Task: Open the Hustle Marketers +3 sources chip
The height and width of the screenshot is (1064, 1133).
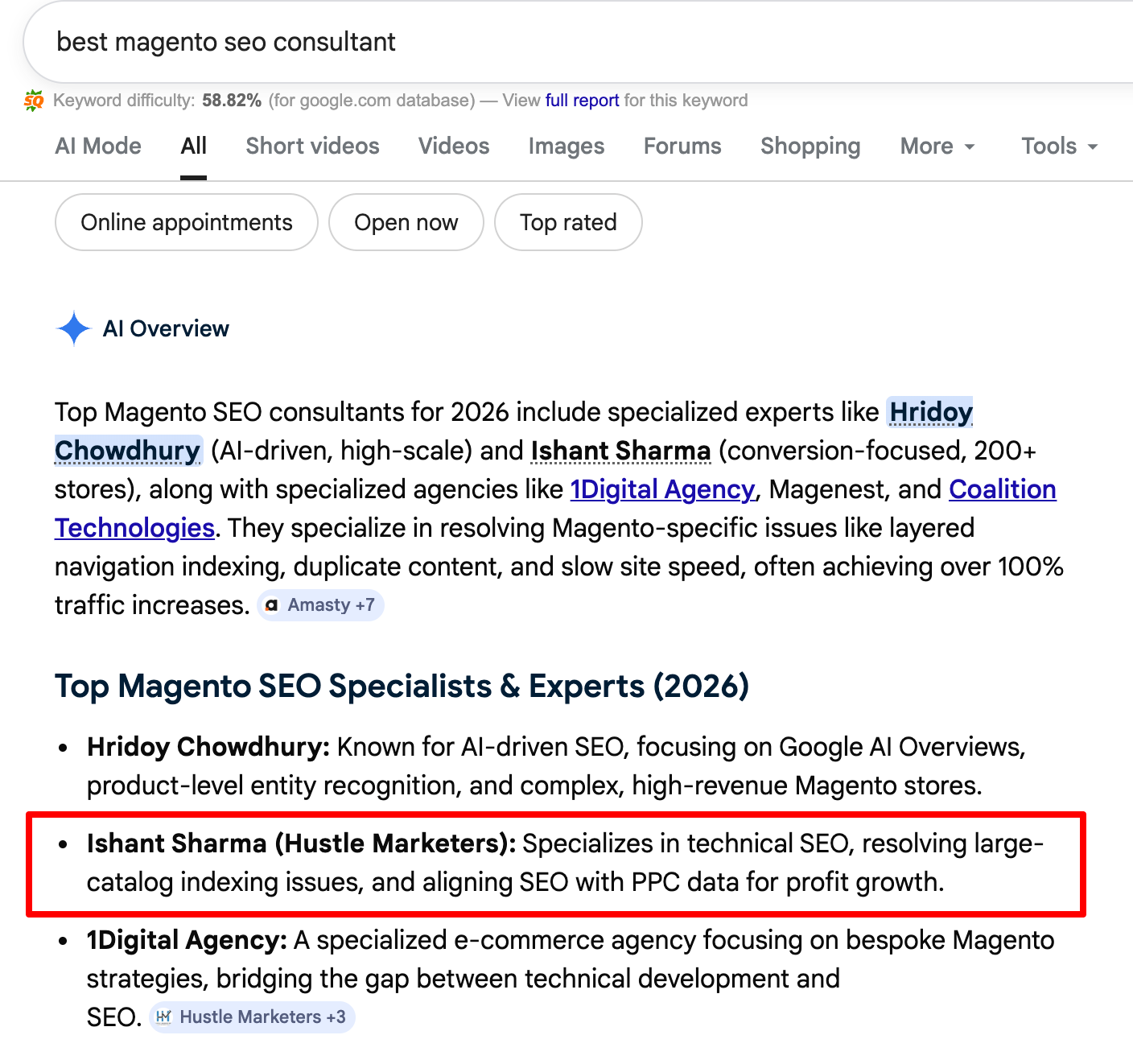Action: click(252, 1017)
